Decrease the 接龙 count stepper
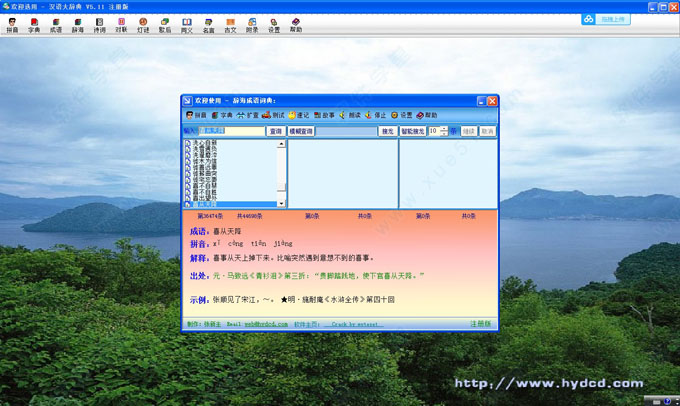The image size is (680, 406). point(444,134)
